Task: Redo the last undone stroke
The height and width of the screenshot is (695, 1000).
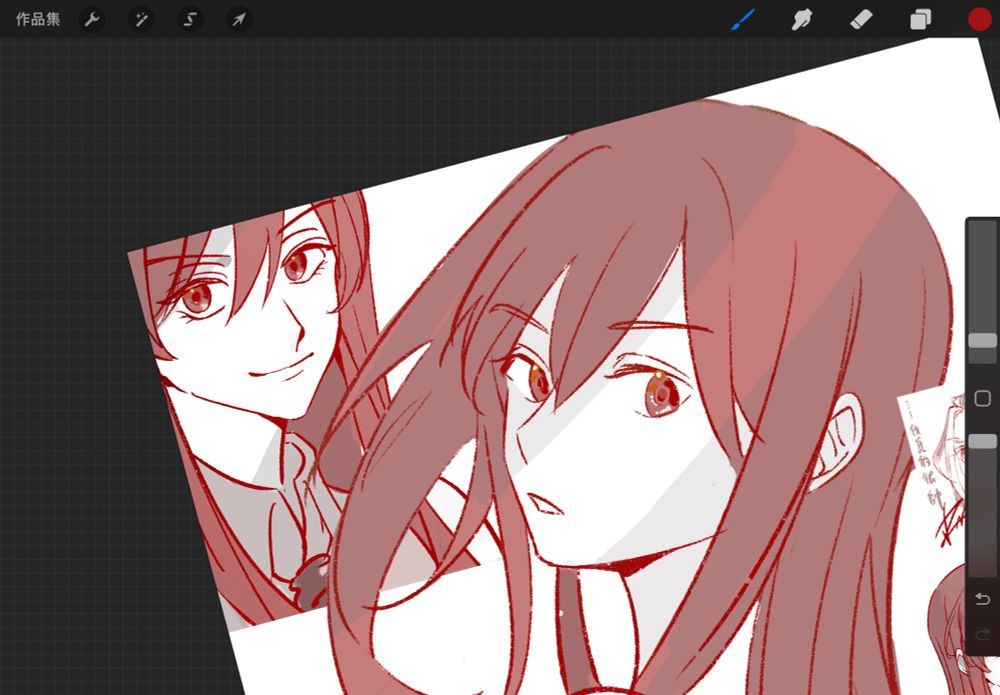Action: click(983, 634)
